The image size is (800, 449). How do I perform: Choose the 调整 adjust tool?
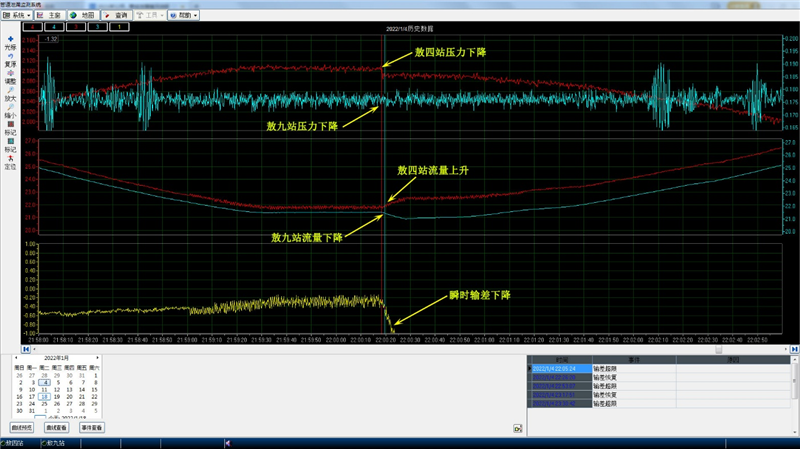[x=10, y=78]
